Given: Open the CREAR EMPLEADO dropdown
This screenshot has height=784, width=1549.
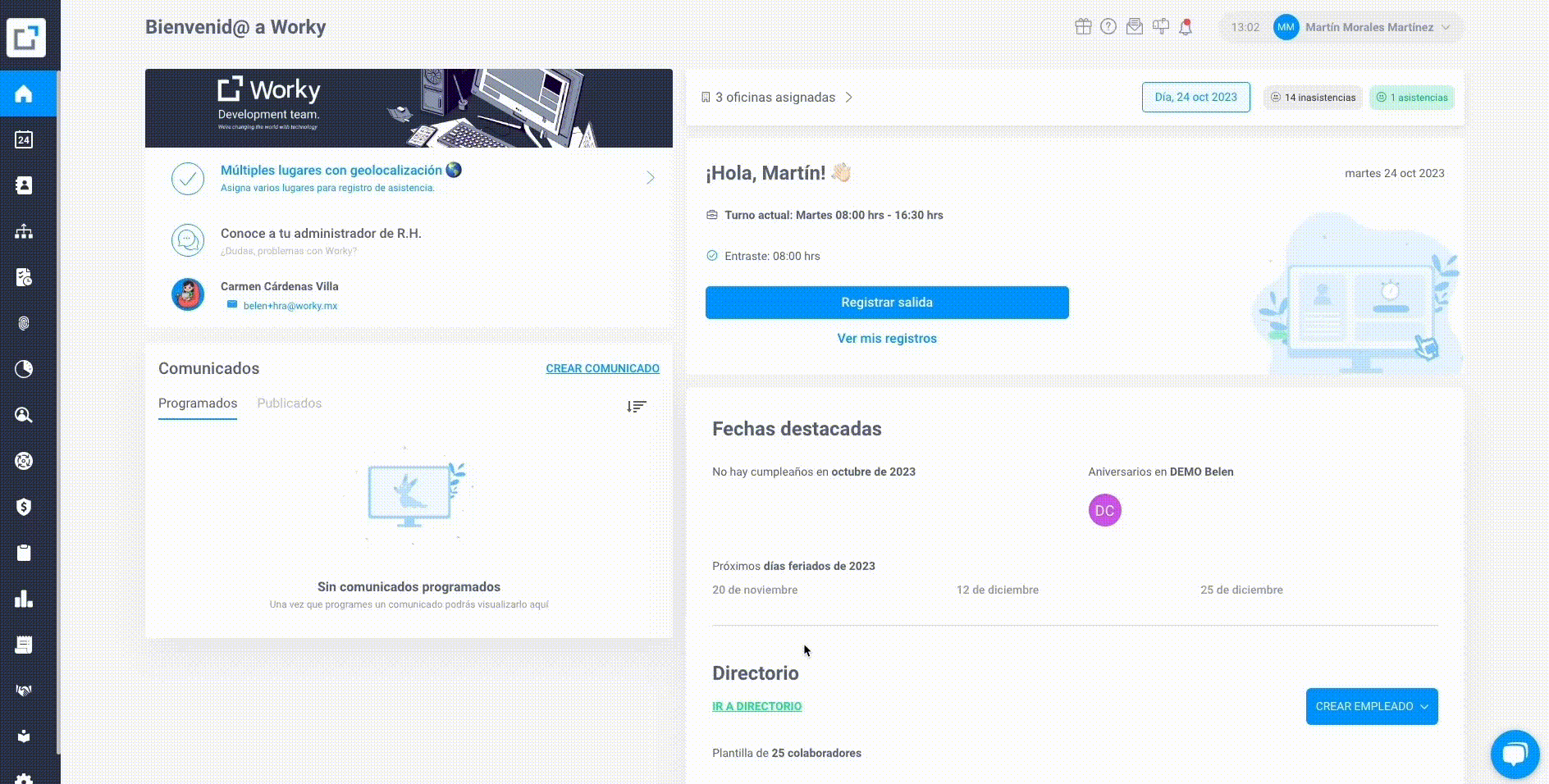Looking at the screenshot, I should coord(1372,706).
